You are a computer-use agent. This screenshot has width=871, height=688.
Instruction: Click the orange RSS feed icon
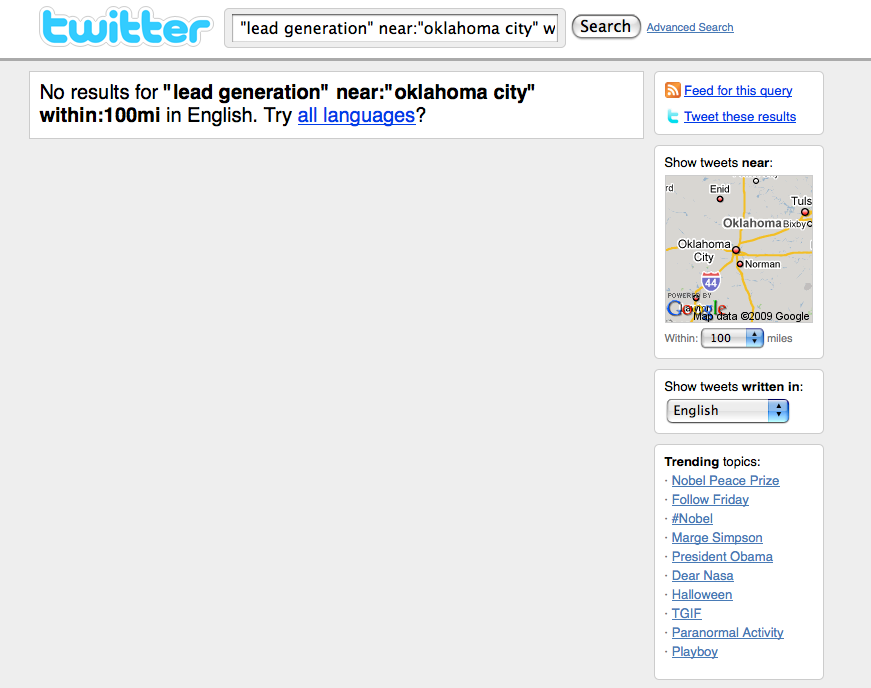point(673,91)
